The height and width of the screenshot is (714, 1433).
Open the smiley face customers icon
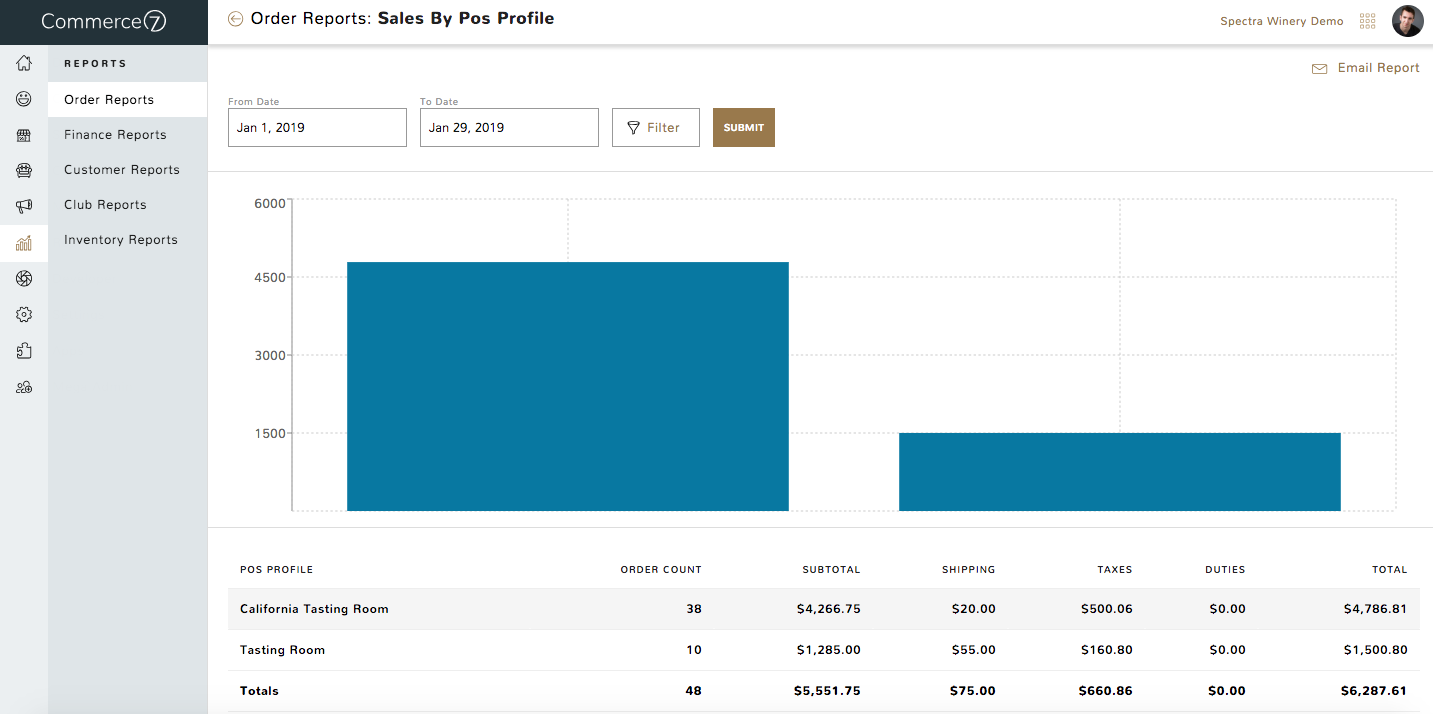[x=24, y=99]
